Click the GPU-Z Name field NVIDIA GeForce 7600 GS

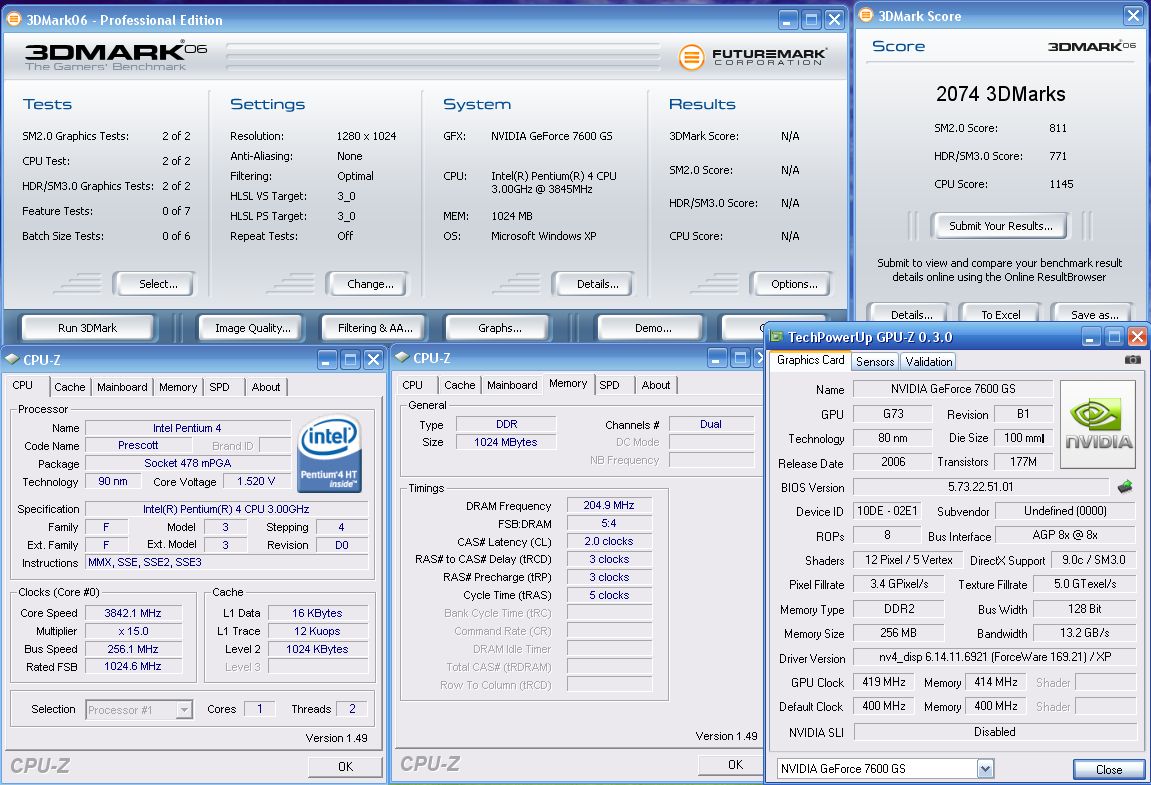(953, 389)
